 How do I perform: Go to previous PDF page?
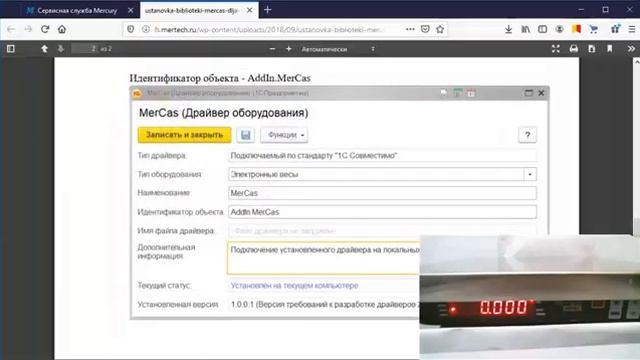point(44,49)
